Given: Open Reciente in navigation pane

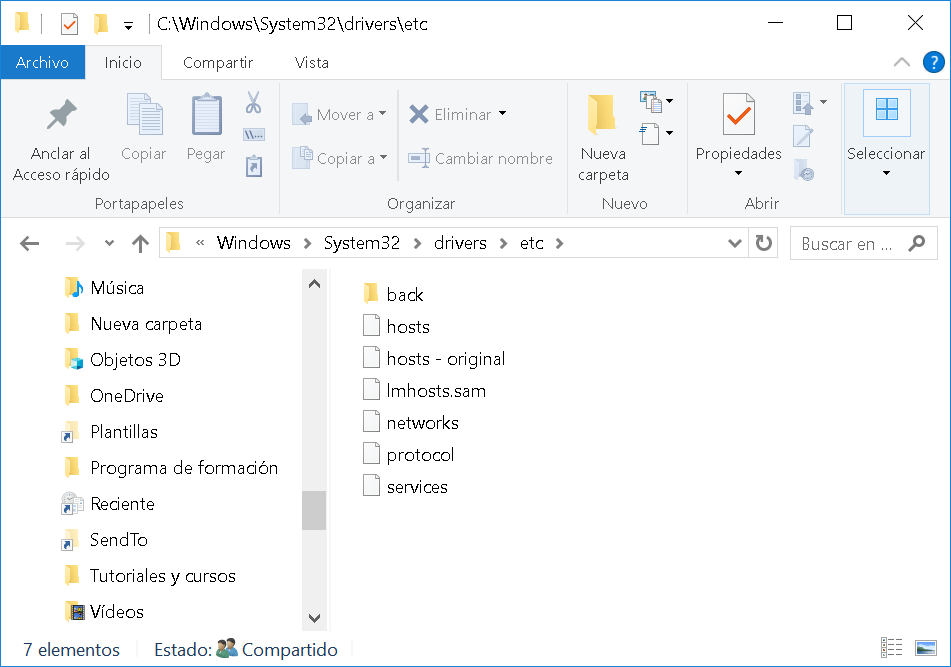Looking at the screenshot, I should (108, 503).
